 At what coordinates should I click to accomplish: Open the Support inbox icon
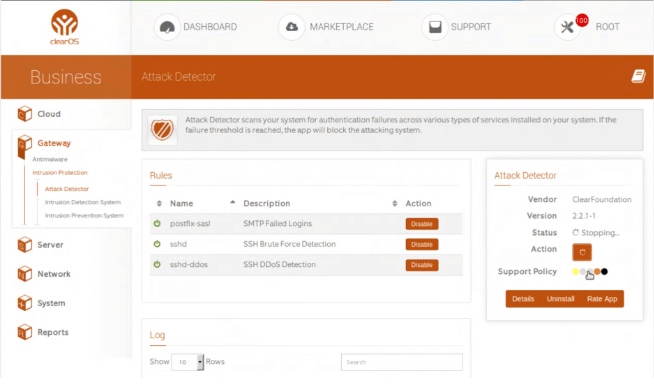click(435, 27)
